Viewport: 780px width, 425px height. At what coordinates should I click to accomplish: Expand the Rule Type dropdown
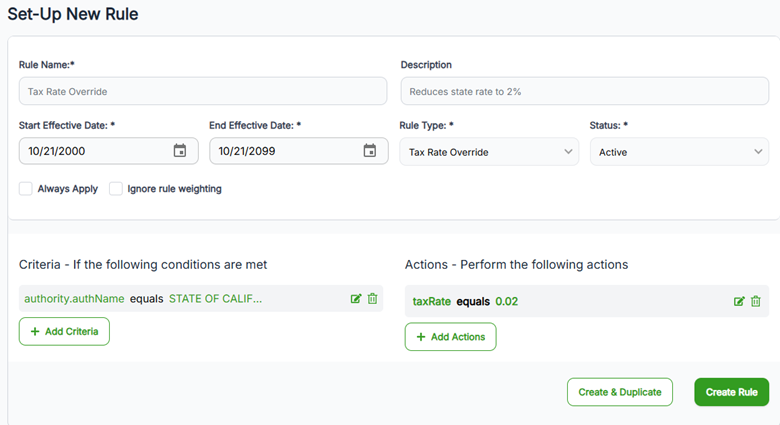488,152
